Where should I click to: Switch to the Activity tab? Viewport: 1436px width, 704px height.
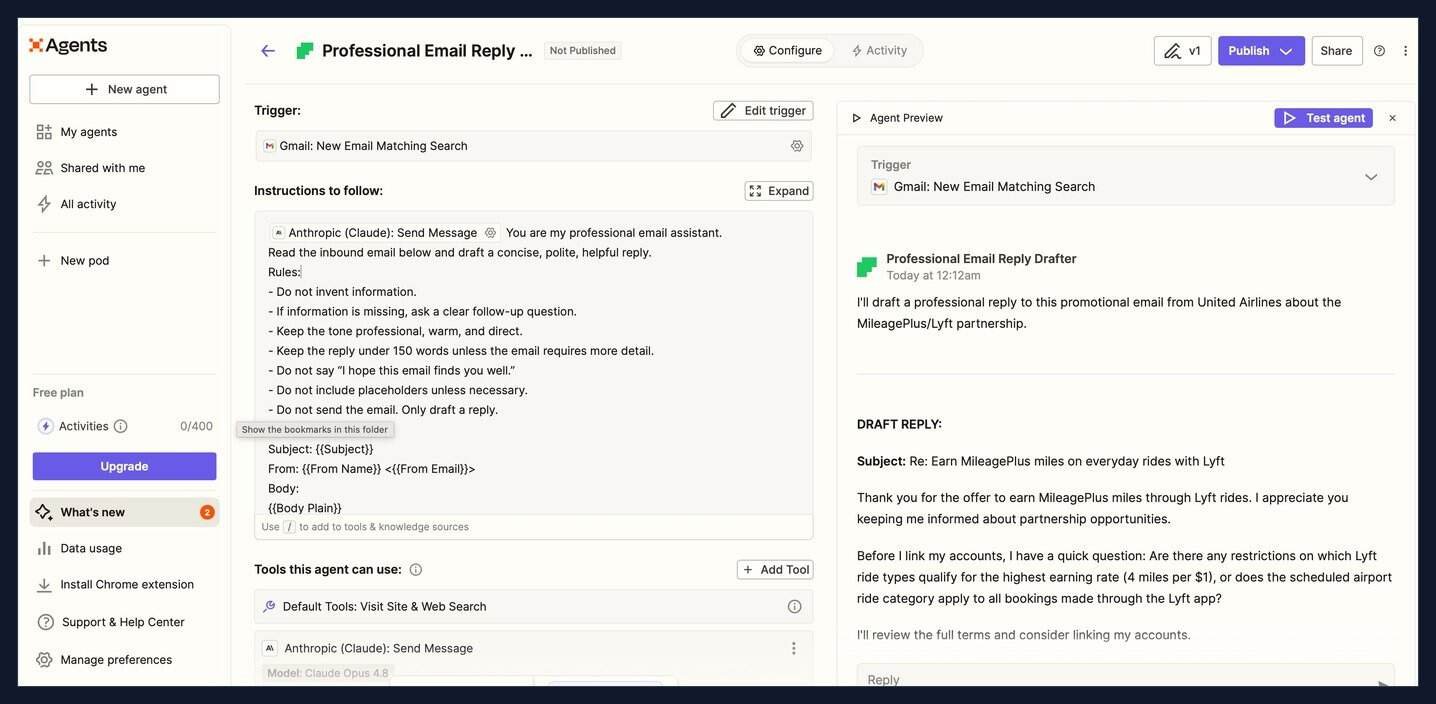click(x=879, y=50)
